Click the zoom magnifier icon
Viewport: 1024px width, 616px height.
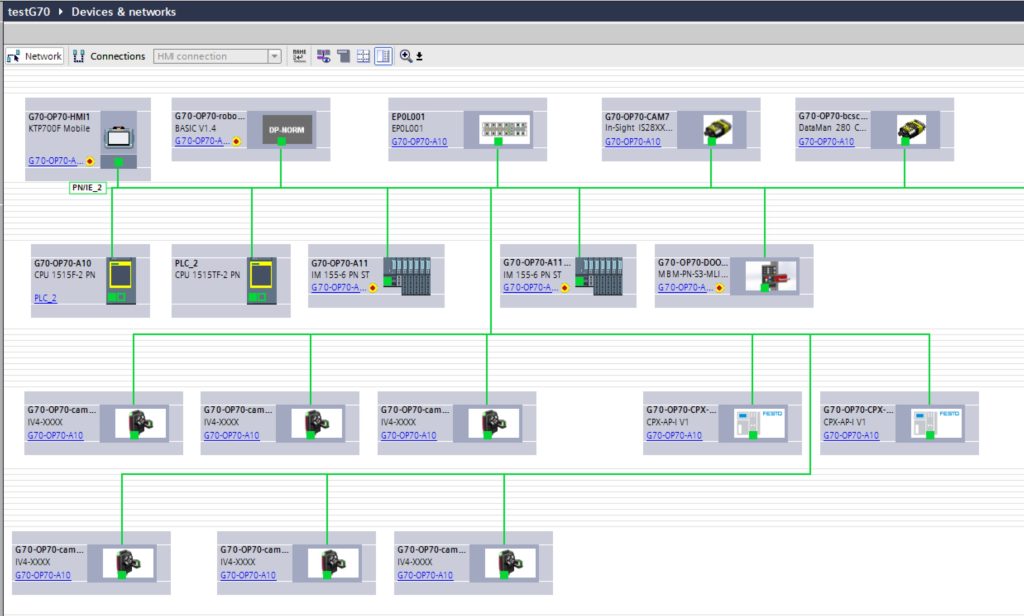pos(405,56)
